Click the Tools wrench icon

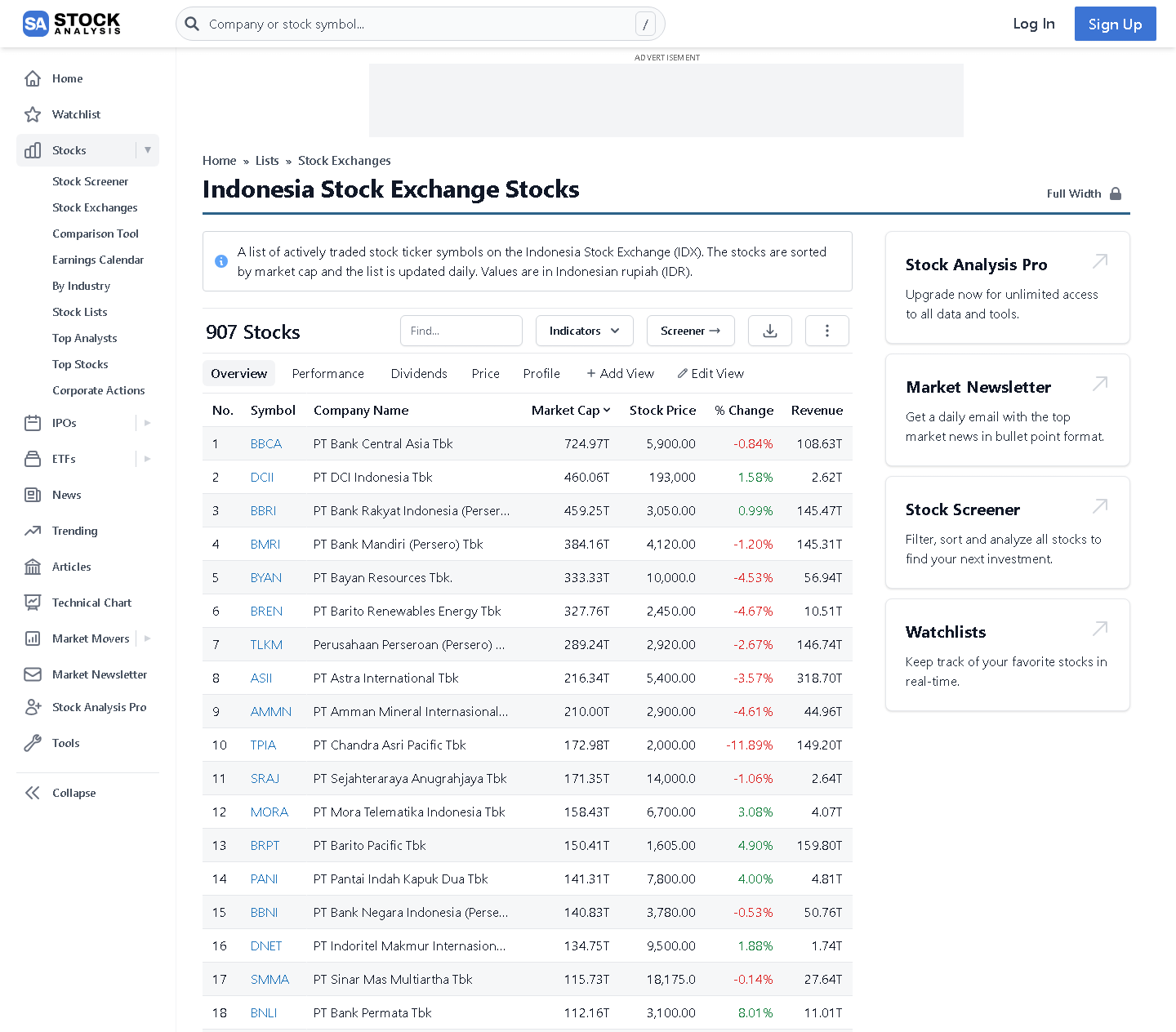(33, 743)
